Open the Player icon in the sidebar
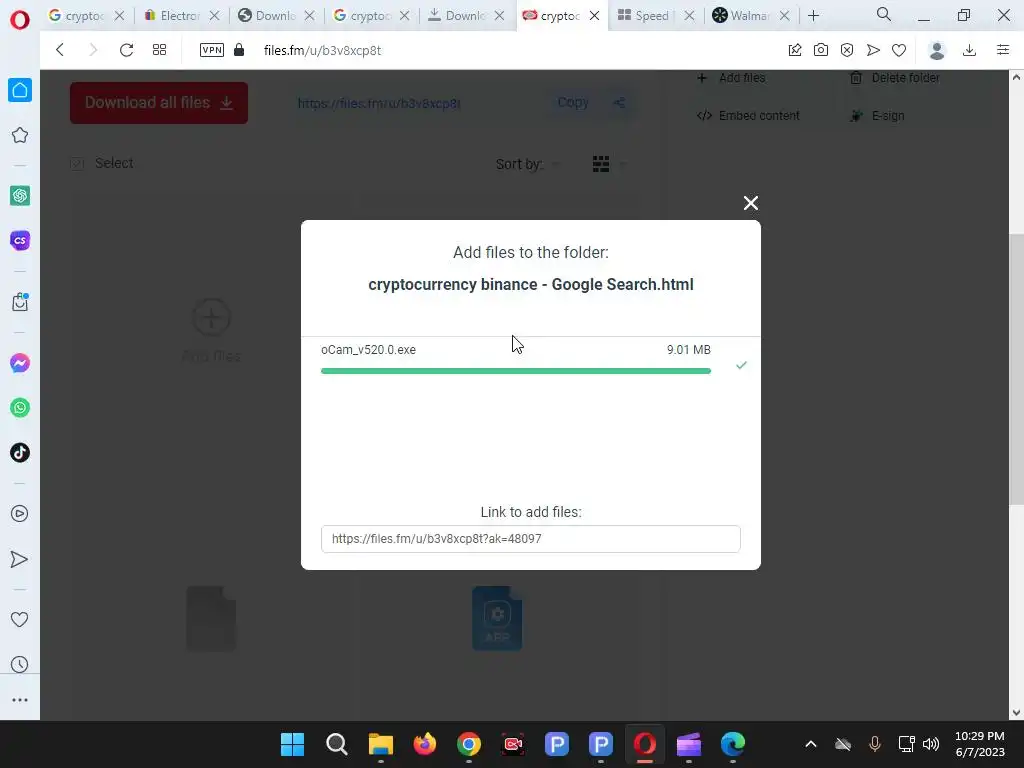1024x768 pixels. click(x=20, y=514)
